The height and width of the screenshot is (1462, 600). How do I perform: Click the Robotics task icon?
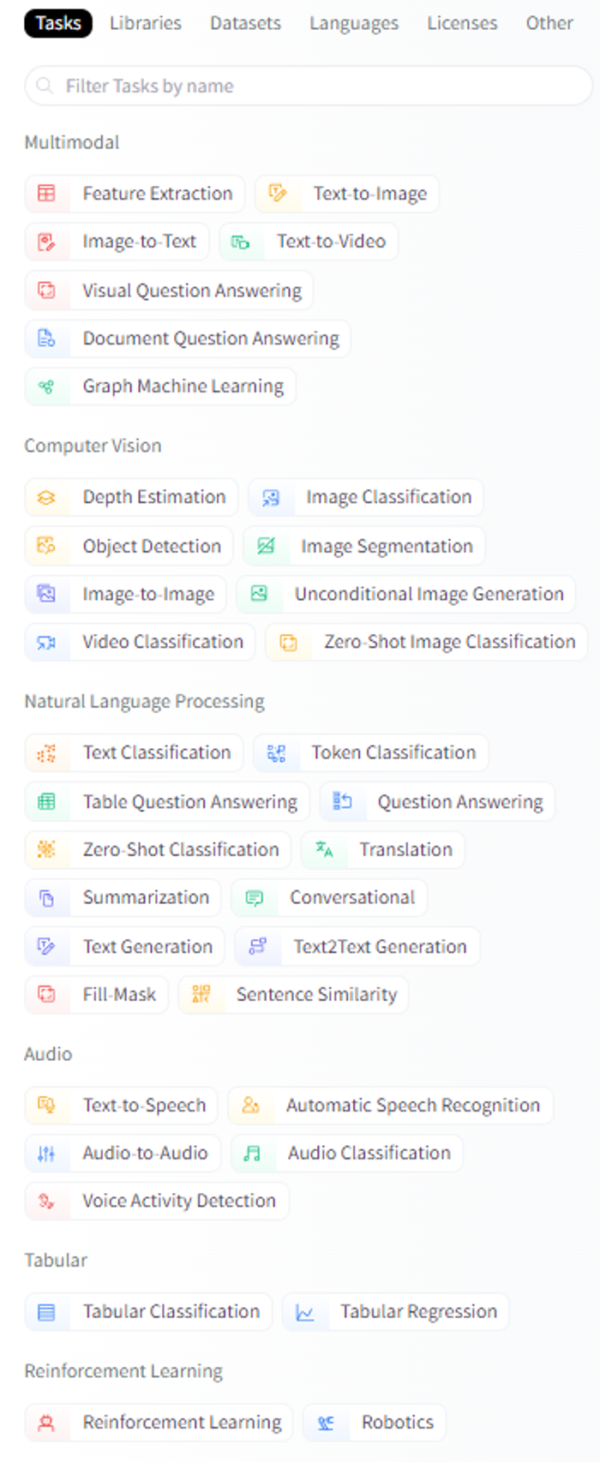tap(325, 1422)
